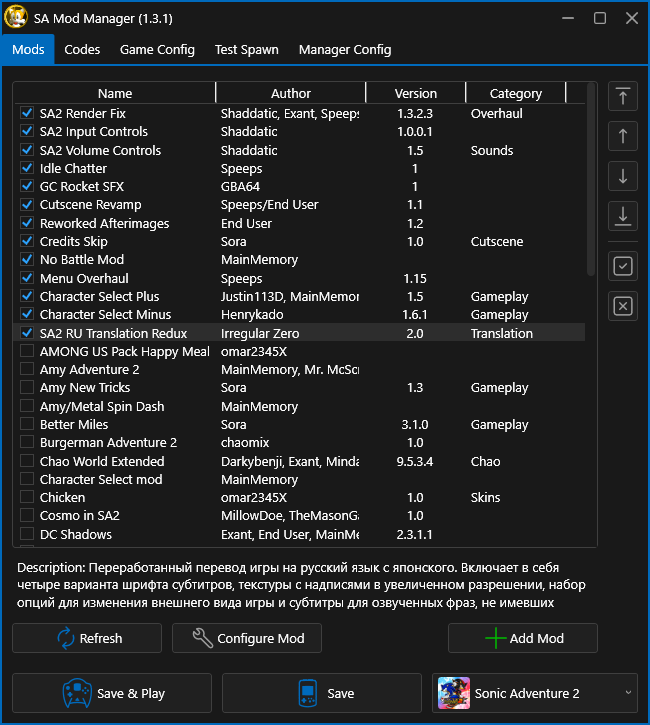Select the SA2 Volume Controls row

tap(300, 150)
